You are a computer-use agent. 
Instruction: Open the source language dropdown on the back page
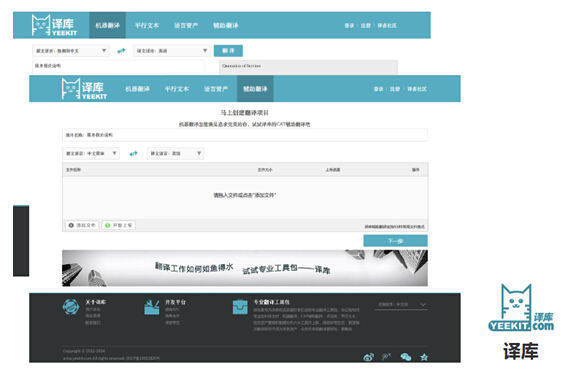(71, 51)
